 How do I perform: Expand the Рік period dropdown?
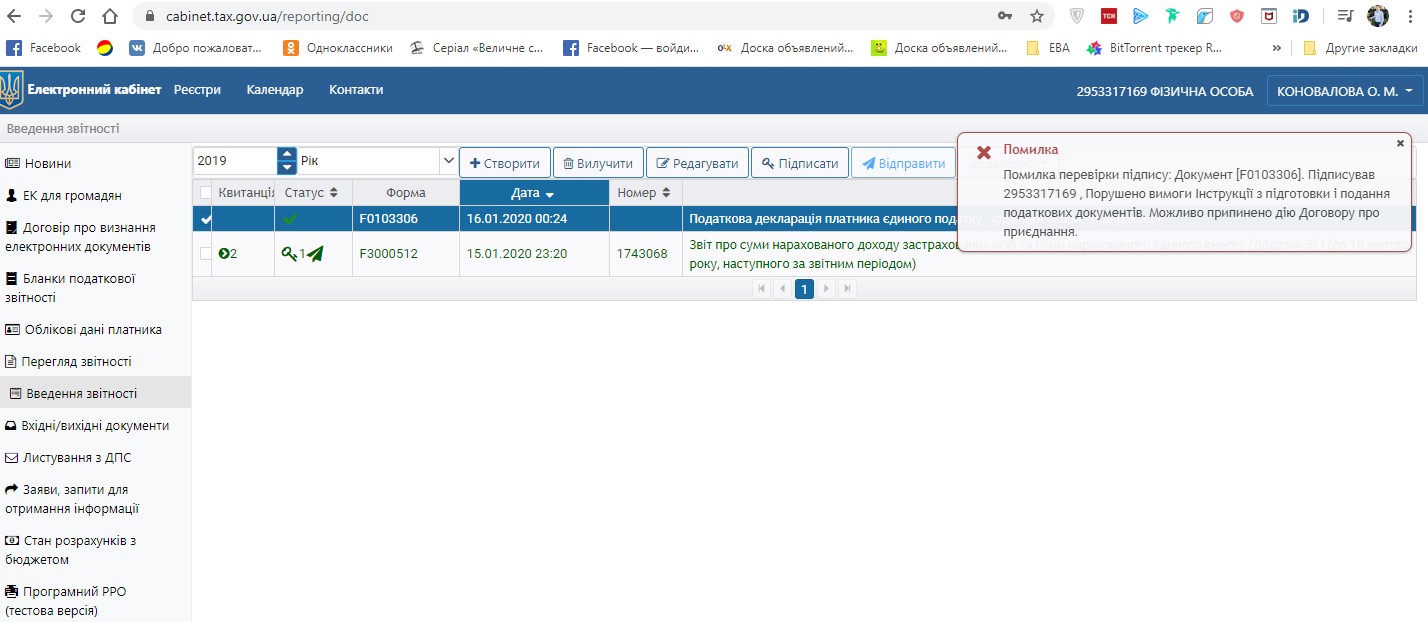[x=447, y=161]
